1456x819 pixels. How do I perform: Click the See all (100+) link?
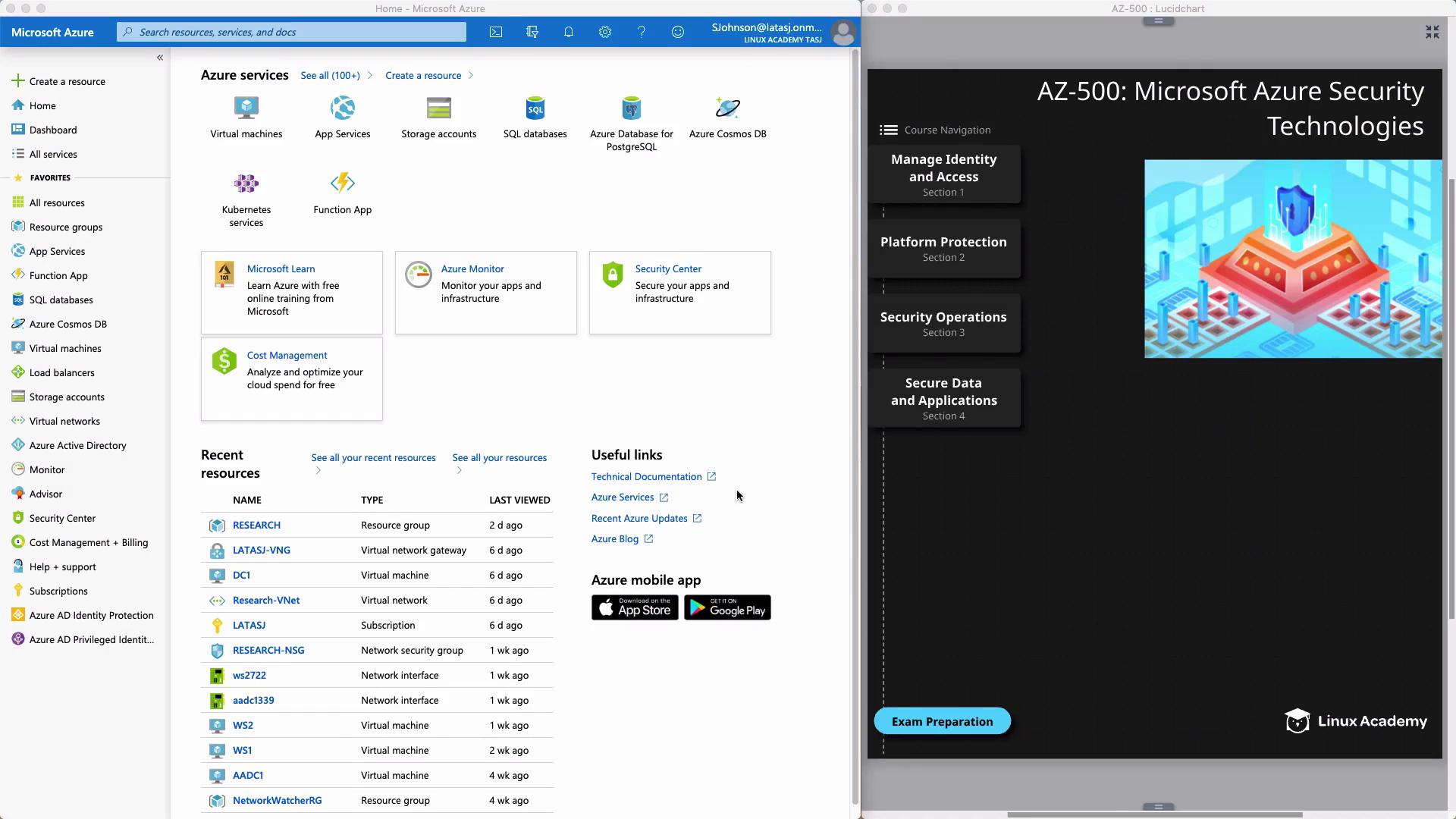331,75
